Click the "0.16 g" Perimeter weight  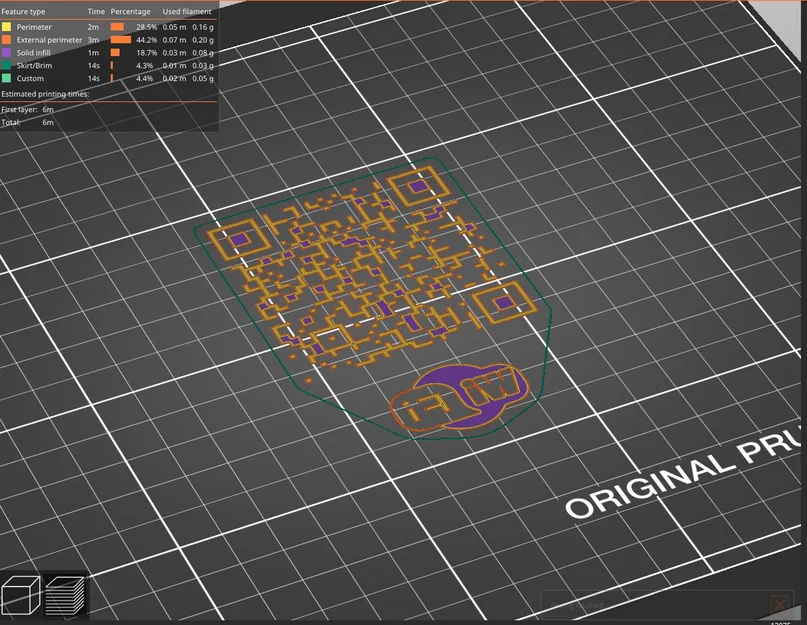(203, 27)
